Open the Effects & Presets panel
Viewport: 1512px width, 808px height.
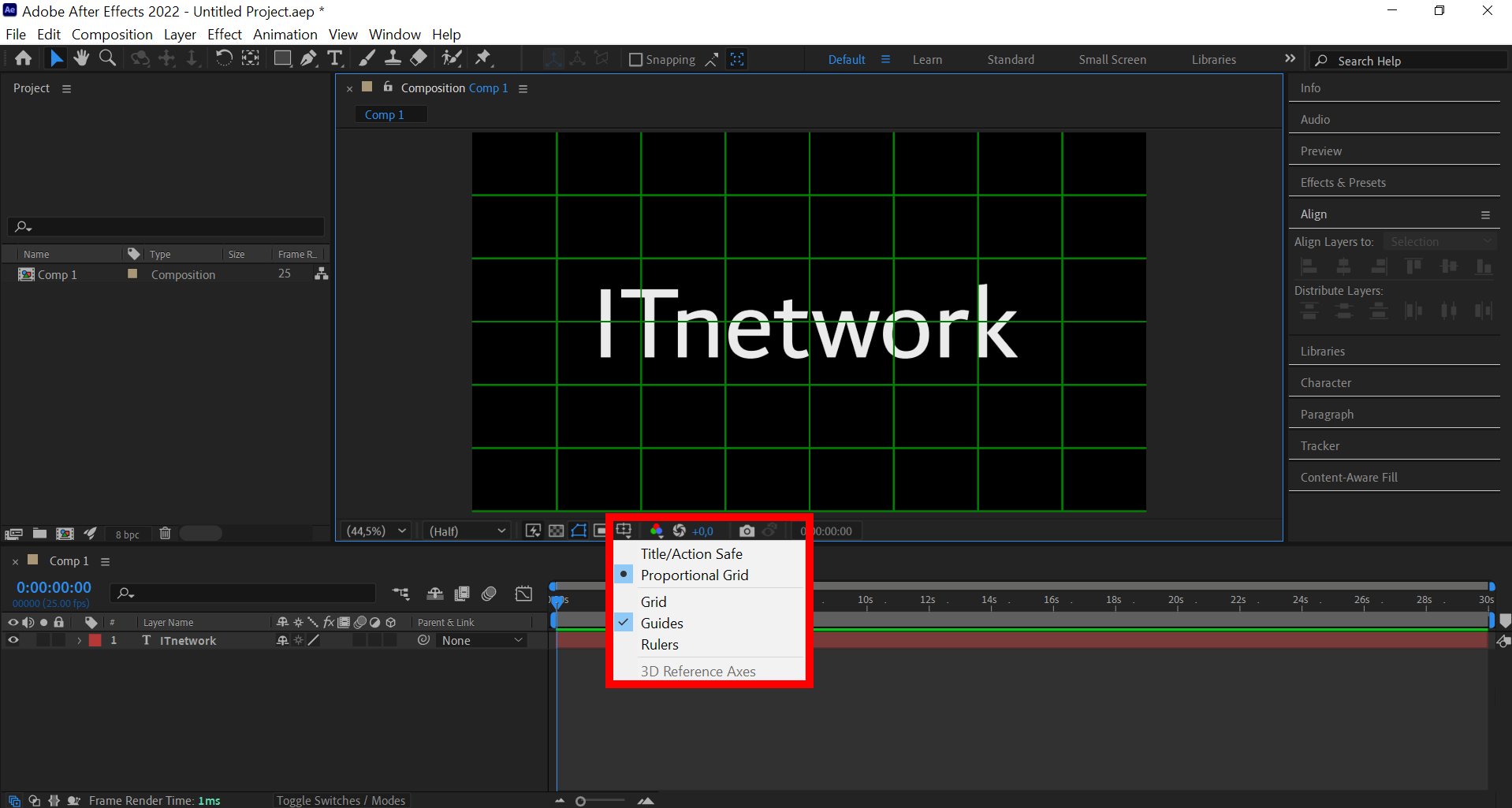pyautogui.click(x=1343, y=182)
